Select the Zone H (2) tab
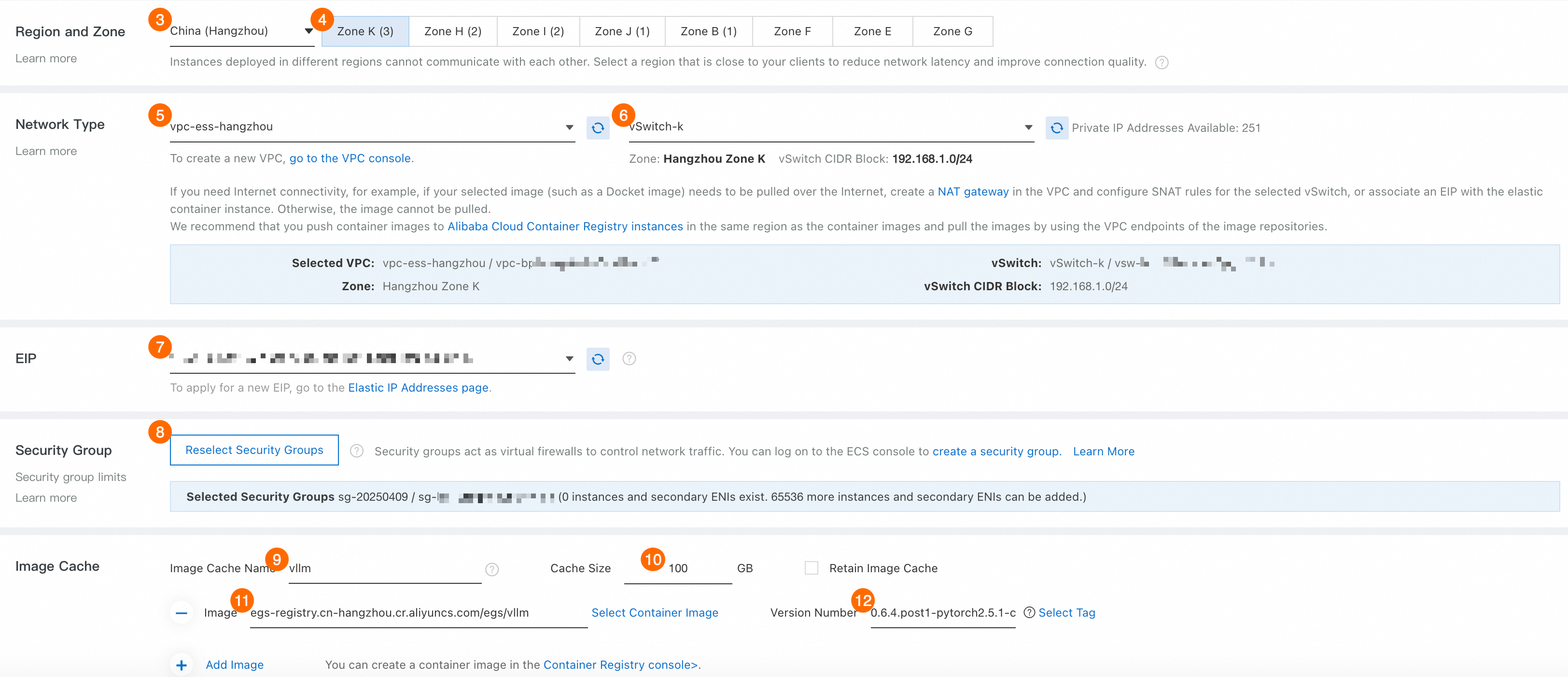This screenshot has height=677, width=1568. [452, 31]
